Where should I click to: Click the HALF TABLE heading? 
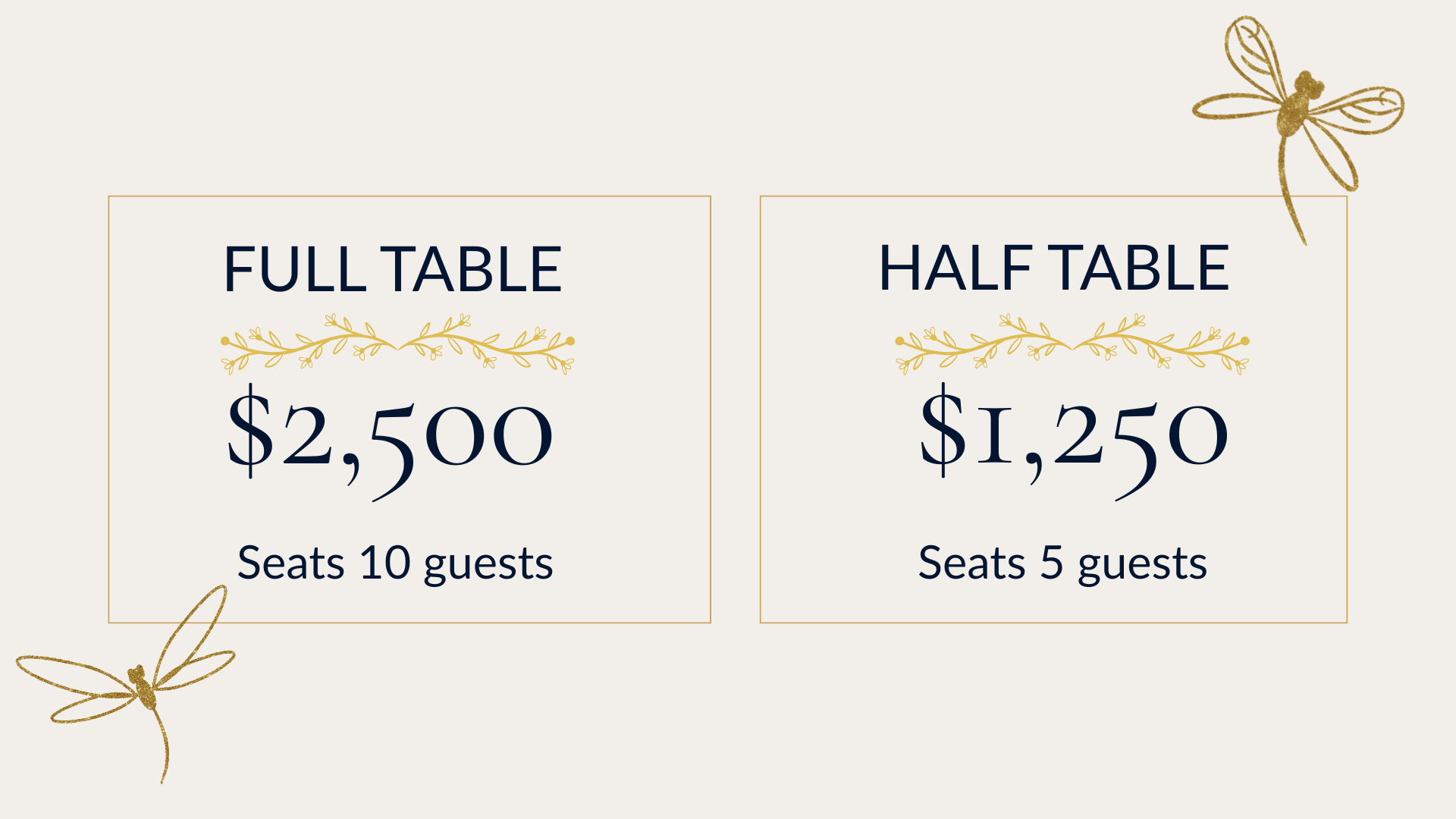1053,268
